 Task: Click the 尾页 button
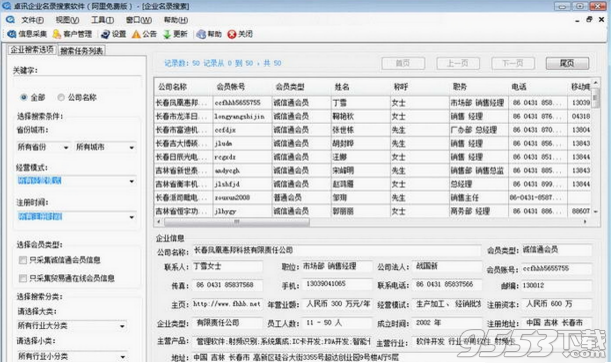click(x=567, y=63)
